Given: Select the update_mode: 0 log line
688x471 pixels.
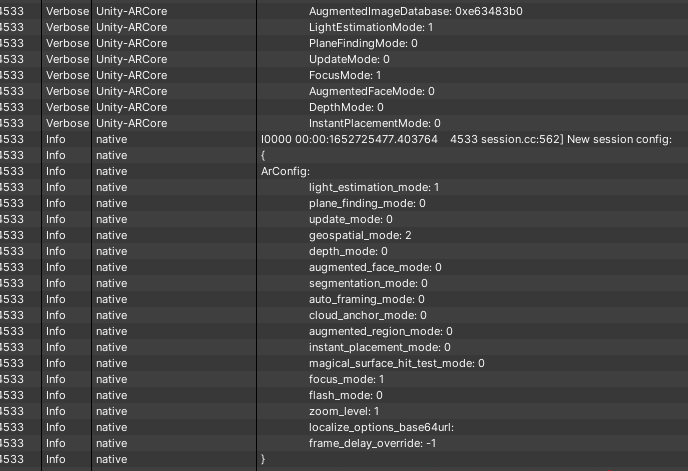Looking at the screenshot, I should (x=351, y=219).
